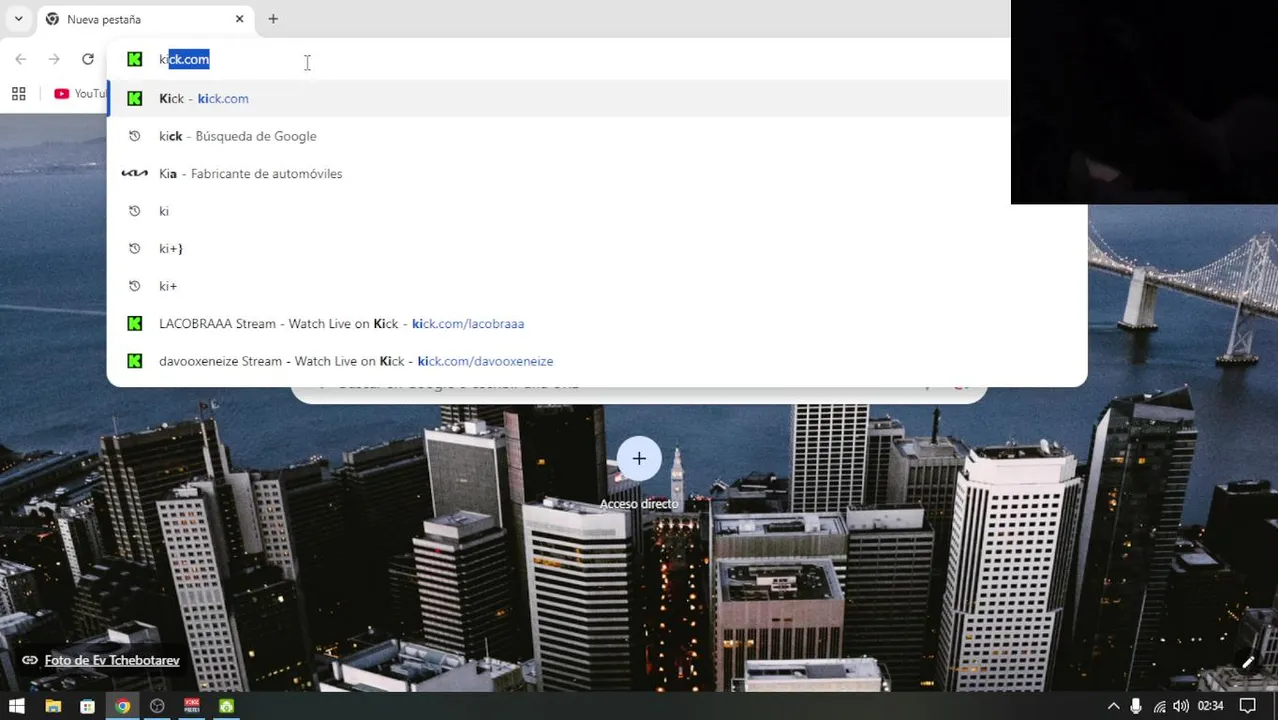Select the Nueva pestaña tab
This screenshot has height=720, width=1278.
(x=145, y=19)
